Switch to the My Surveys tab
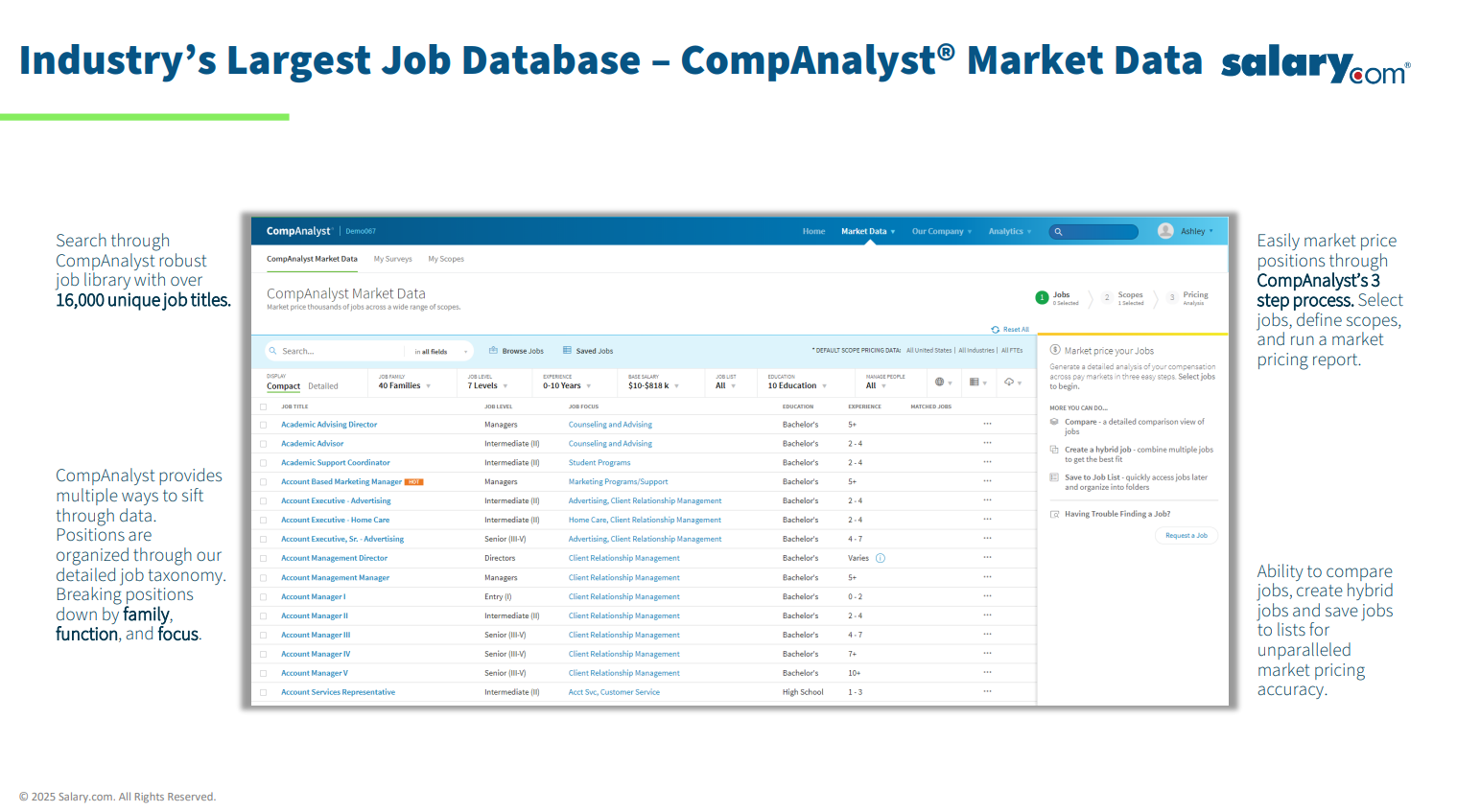This screenshot has width=1457, height=812. click(x=393, y=259)
